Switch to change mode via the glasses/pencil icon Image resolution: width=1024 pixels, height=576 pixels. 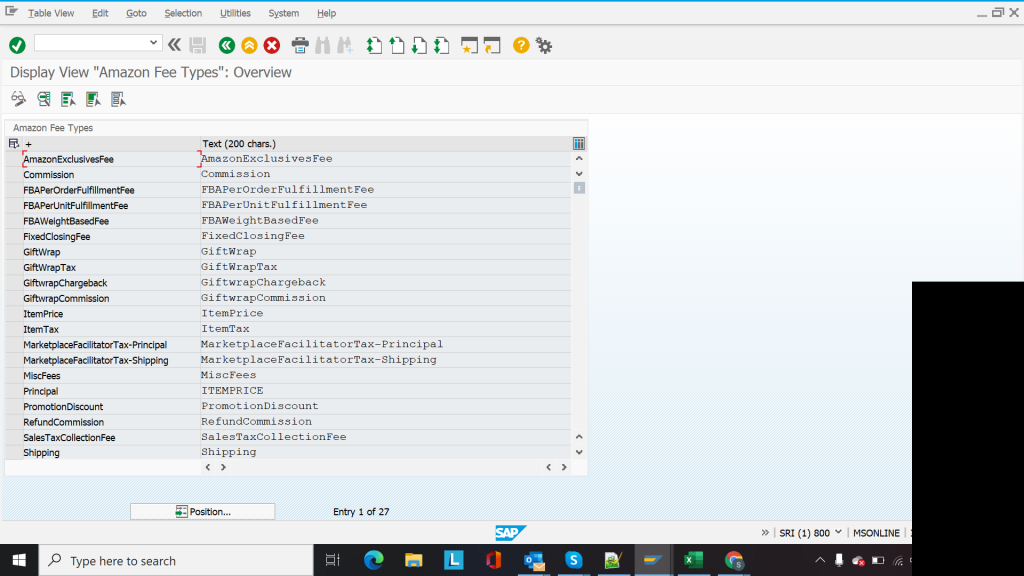click(x=17, y=99)
